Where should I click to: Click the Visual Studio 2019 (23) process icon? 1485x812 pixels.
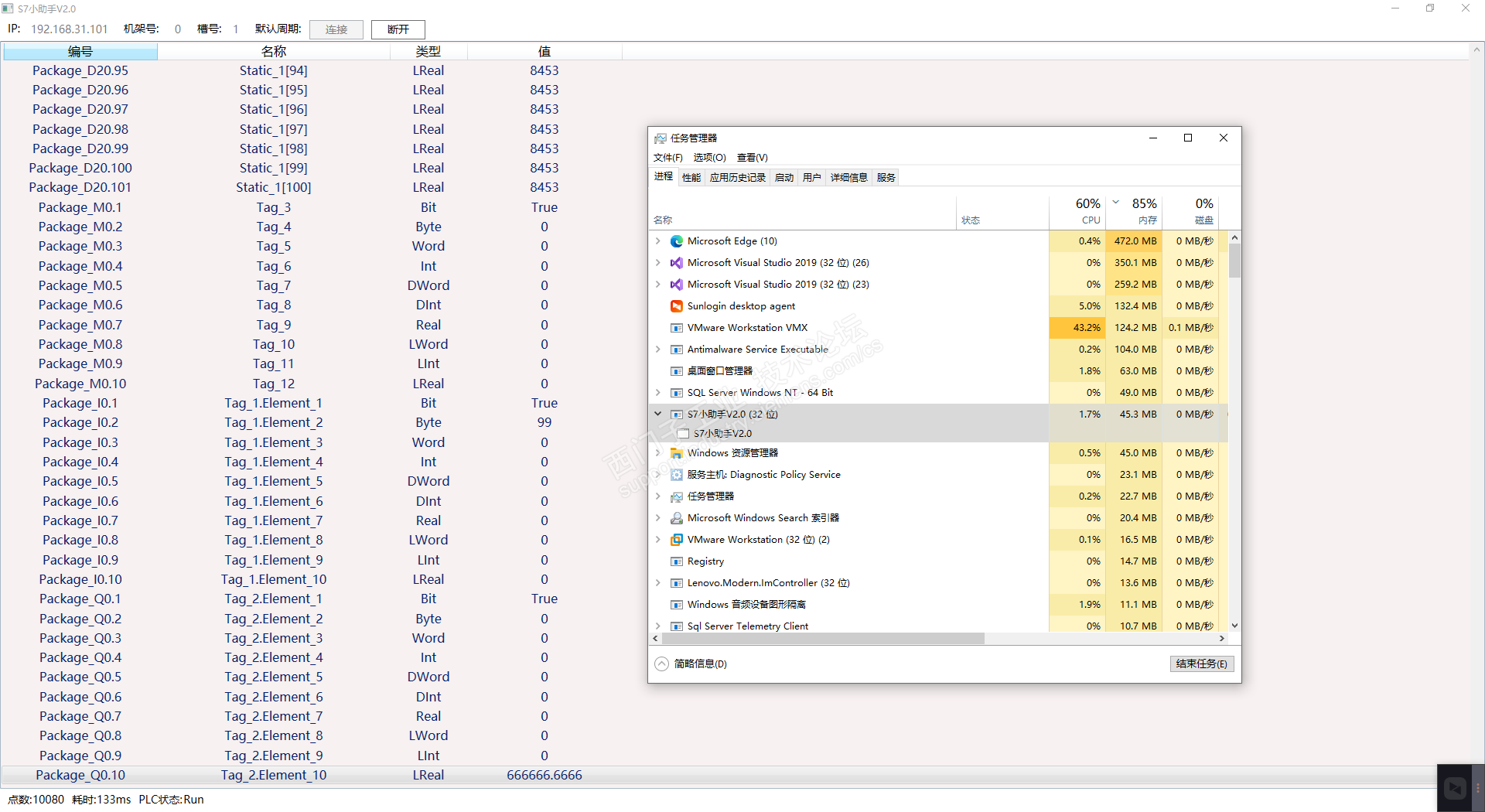(x=677, y=285)
